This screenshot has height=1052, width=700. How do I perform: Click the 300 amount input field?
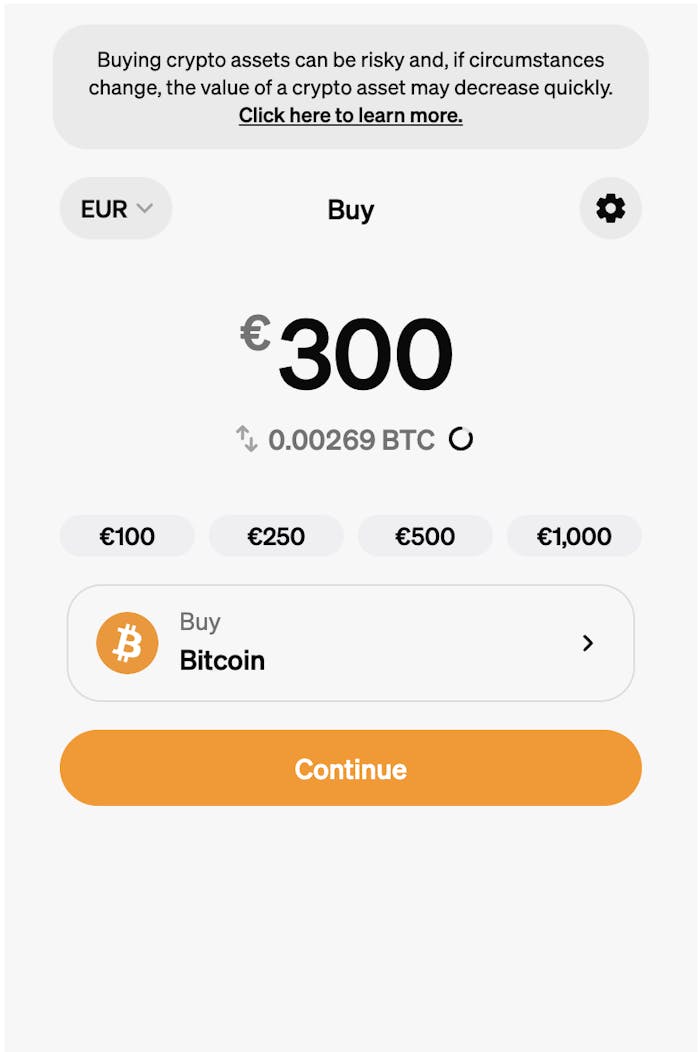tap(365, 354)
